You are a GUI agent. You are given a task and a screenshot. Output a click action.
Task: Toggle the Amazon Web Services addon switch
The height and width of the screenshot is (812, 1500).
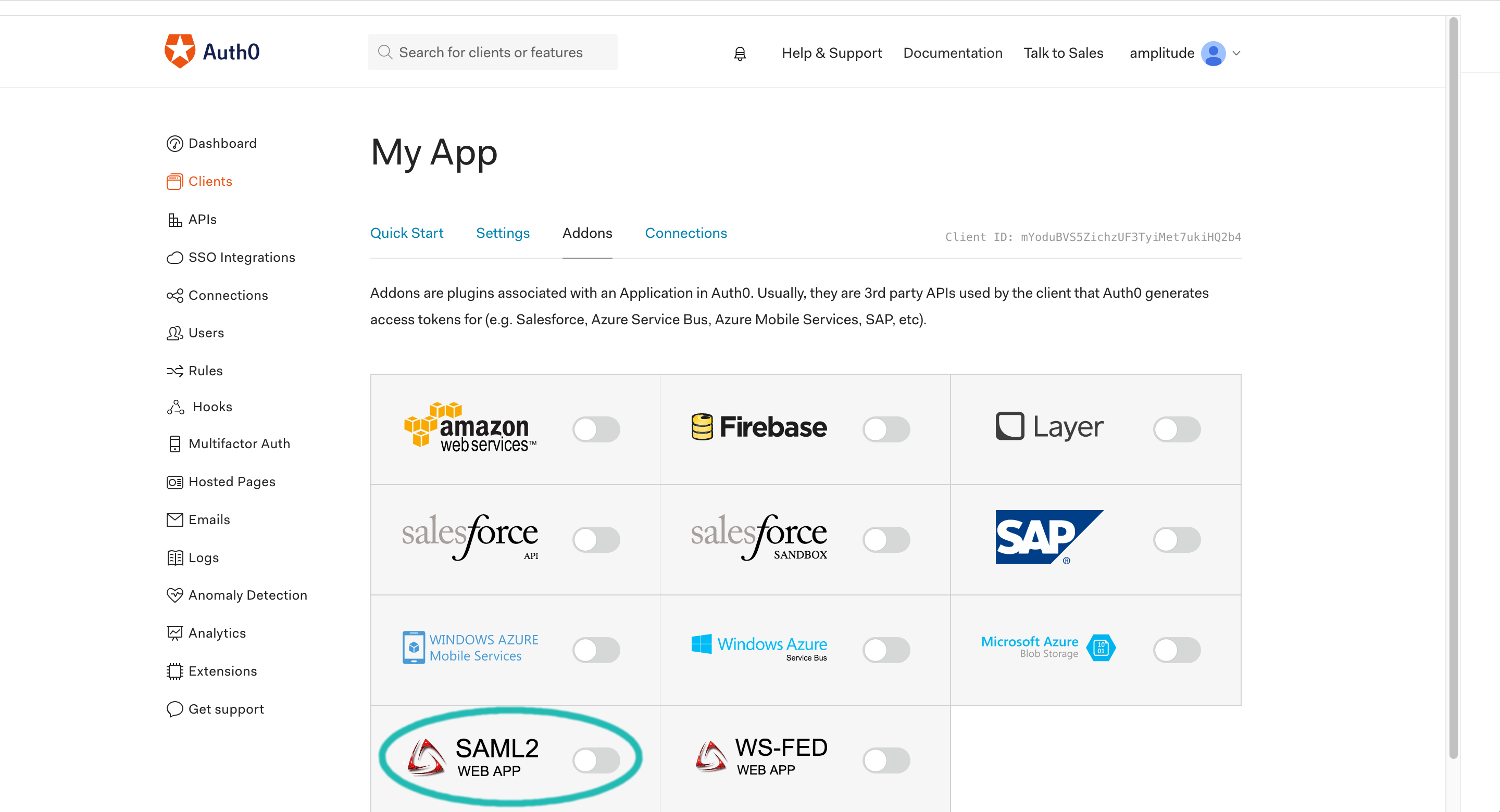coord(596,427)
